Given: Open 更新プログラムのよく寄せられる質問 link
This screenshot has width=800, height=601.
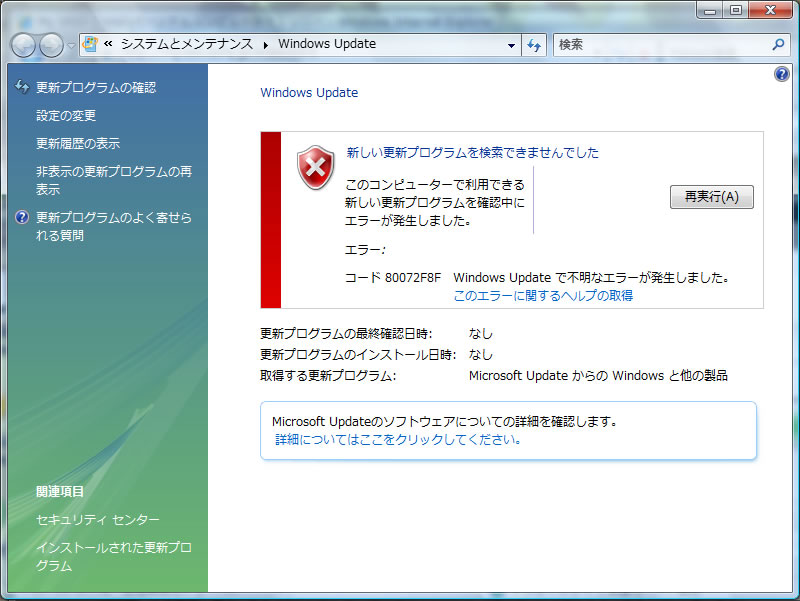Looking at the screenshot, I should (x=114, y=226).
